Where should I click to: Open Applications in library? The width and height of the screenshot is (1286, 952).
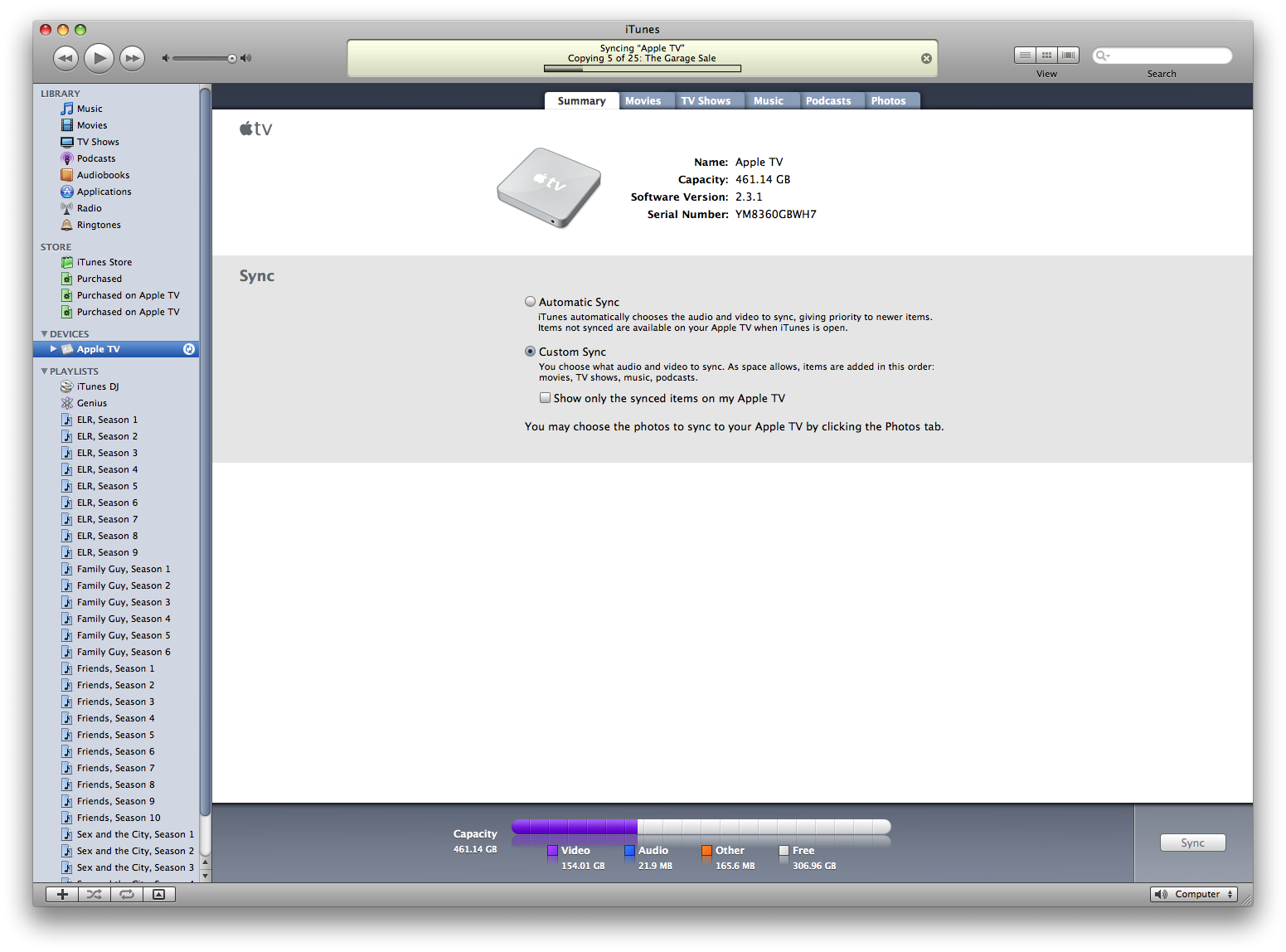116,192
